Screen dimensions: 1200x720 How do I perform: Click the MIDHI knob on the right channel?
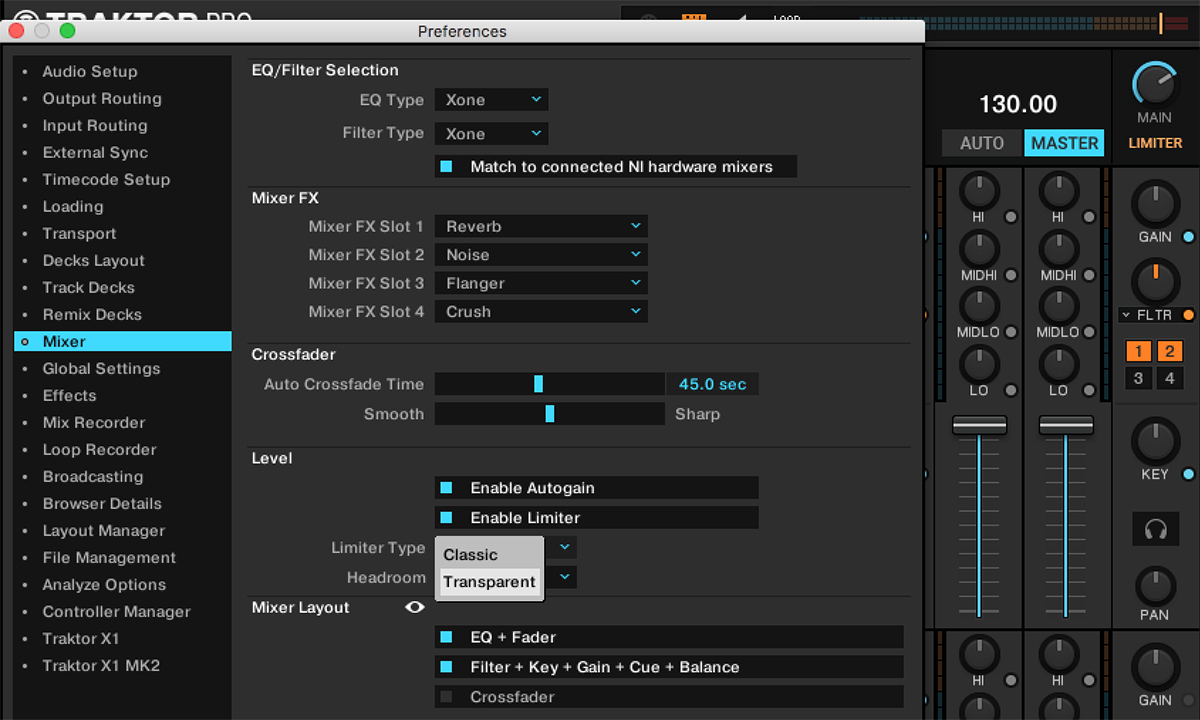pos(1058,247)
